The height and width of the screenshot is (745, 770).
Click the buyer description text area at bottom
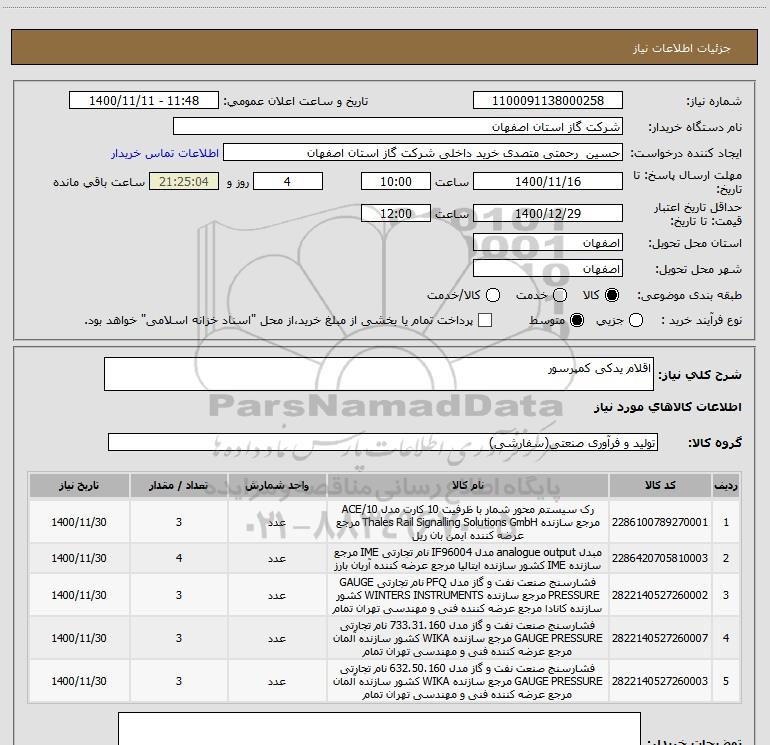[x=379, y=729]
